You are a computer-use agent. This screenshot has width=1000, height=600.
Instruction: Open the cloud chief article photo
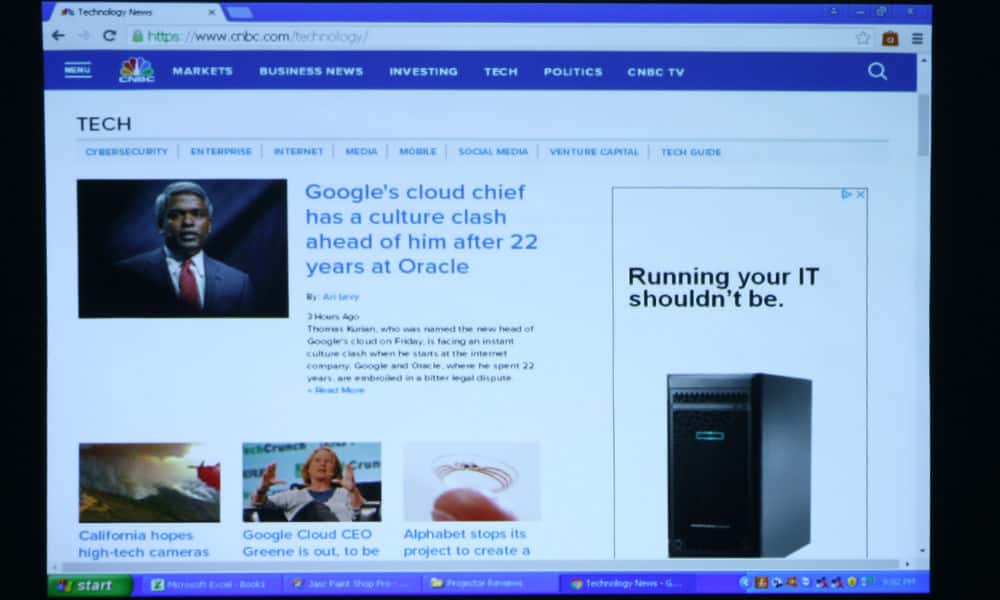[x=183, y=249]
